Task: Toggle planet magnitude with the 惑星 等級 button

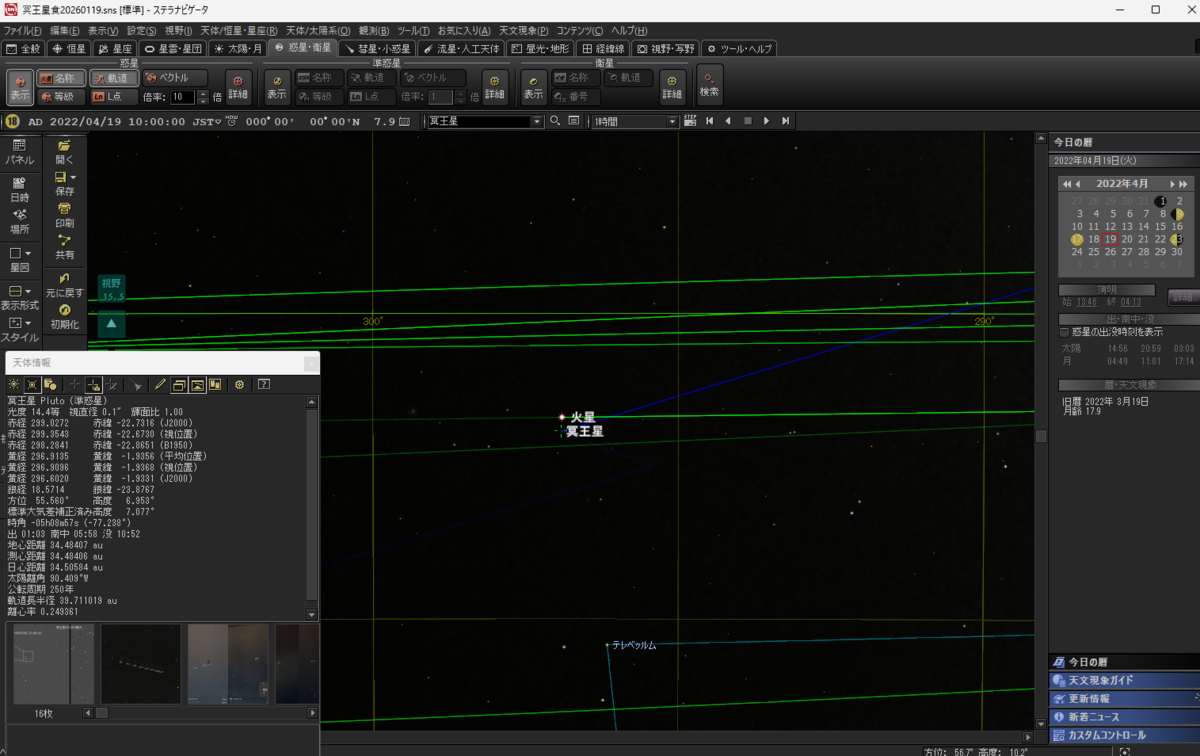Action: (x=61, y=97)
